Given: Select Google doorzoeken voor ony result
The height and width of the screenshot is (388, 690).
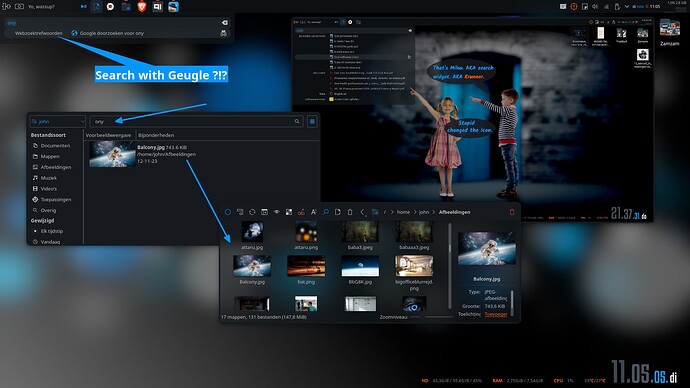Looking at the screenshot, I should pyautogui.click(x=112, y=33).
